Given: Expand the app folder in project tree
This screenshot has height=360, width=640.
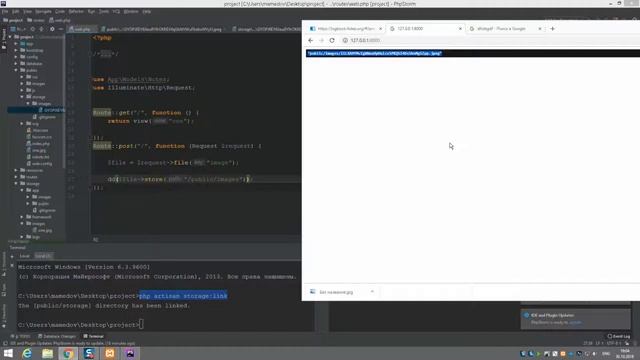Looking at the screenshot, I should 16,44.
